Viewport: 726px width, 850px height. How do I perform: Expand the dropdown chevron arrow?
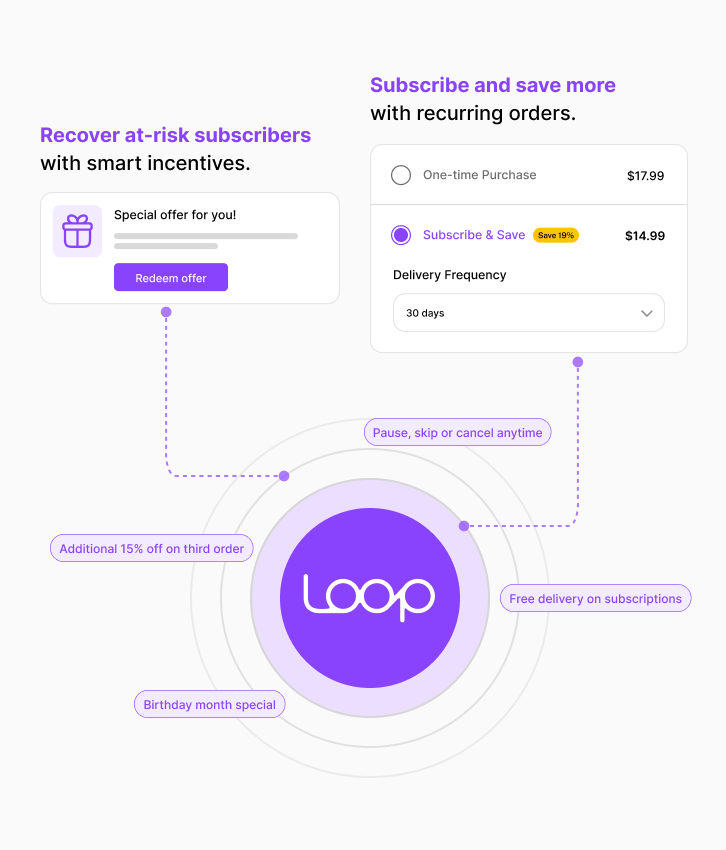tap(646, 313)
